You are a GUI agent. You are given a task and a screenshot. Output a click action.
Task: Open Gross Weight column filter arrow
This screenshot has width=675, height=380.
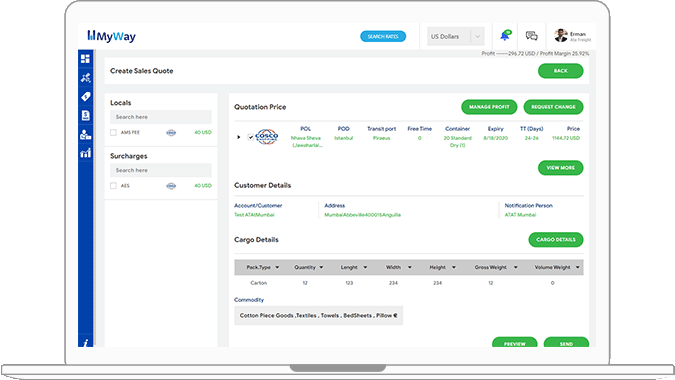[515, 267]
